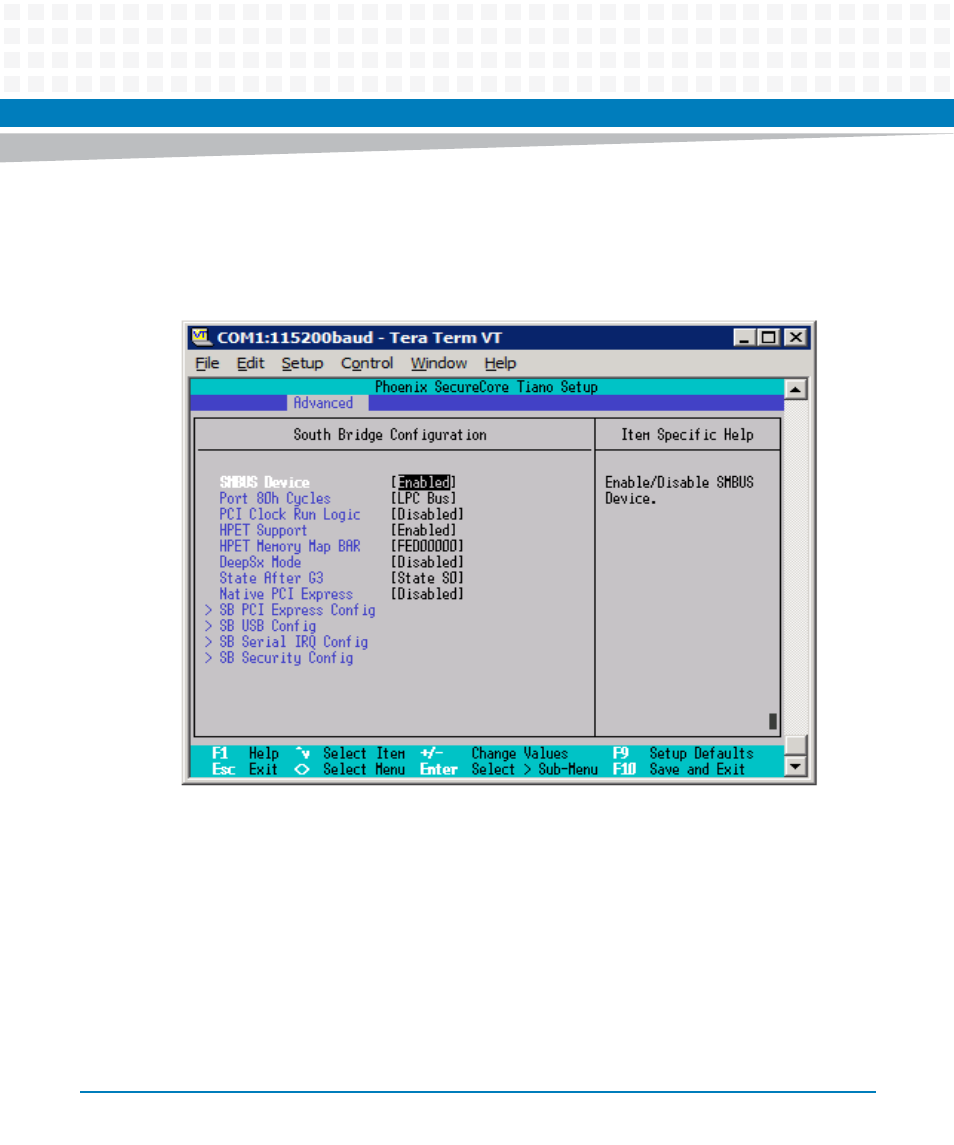
Task: Open the Control menu
Action: tap(367, 364)
